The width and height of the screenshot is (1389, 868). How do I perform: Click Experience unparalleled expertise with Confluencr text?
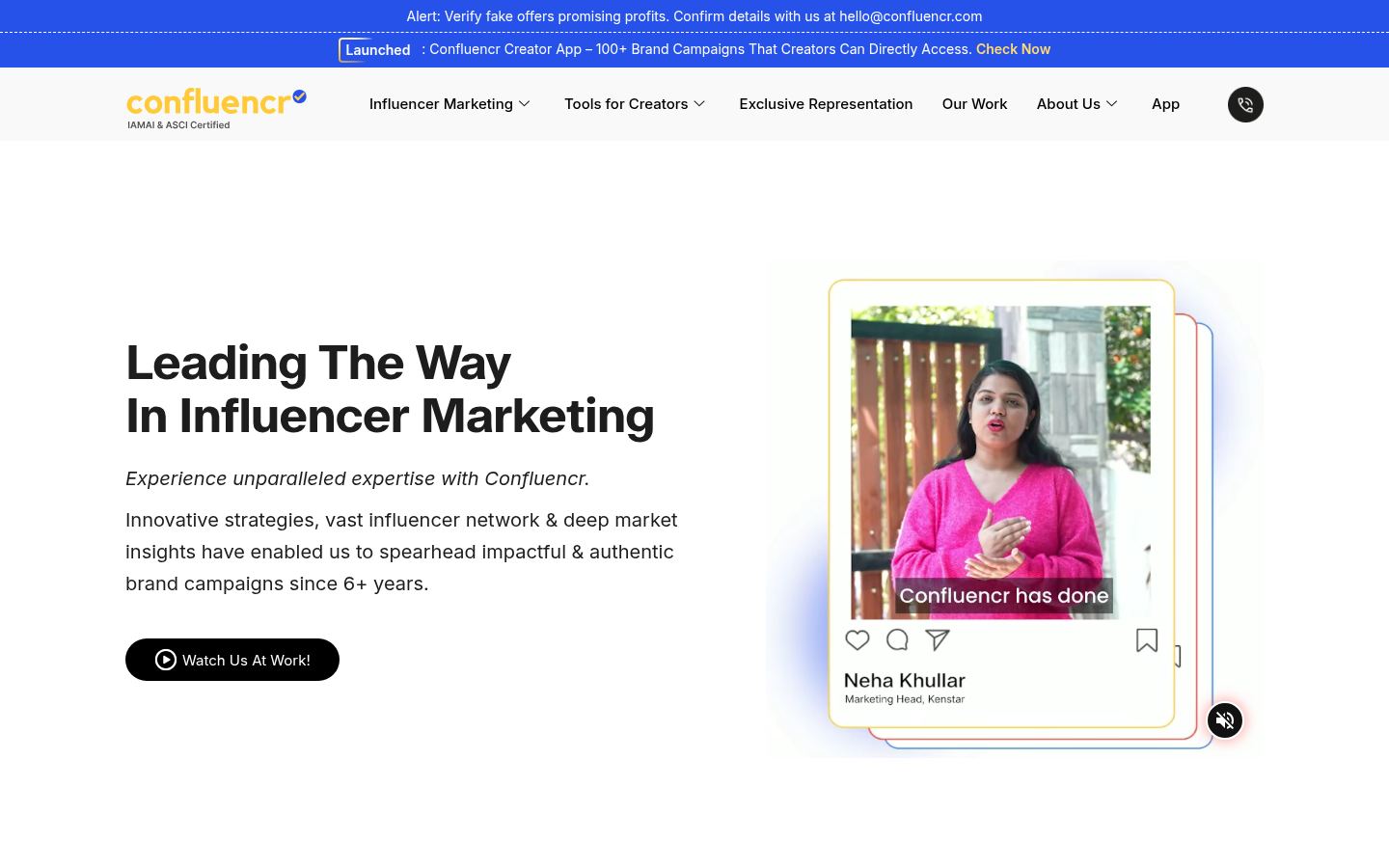[357, 478]
